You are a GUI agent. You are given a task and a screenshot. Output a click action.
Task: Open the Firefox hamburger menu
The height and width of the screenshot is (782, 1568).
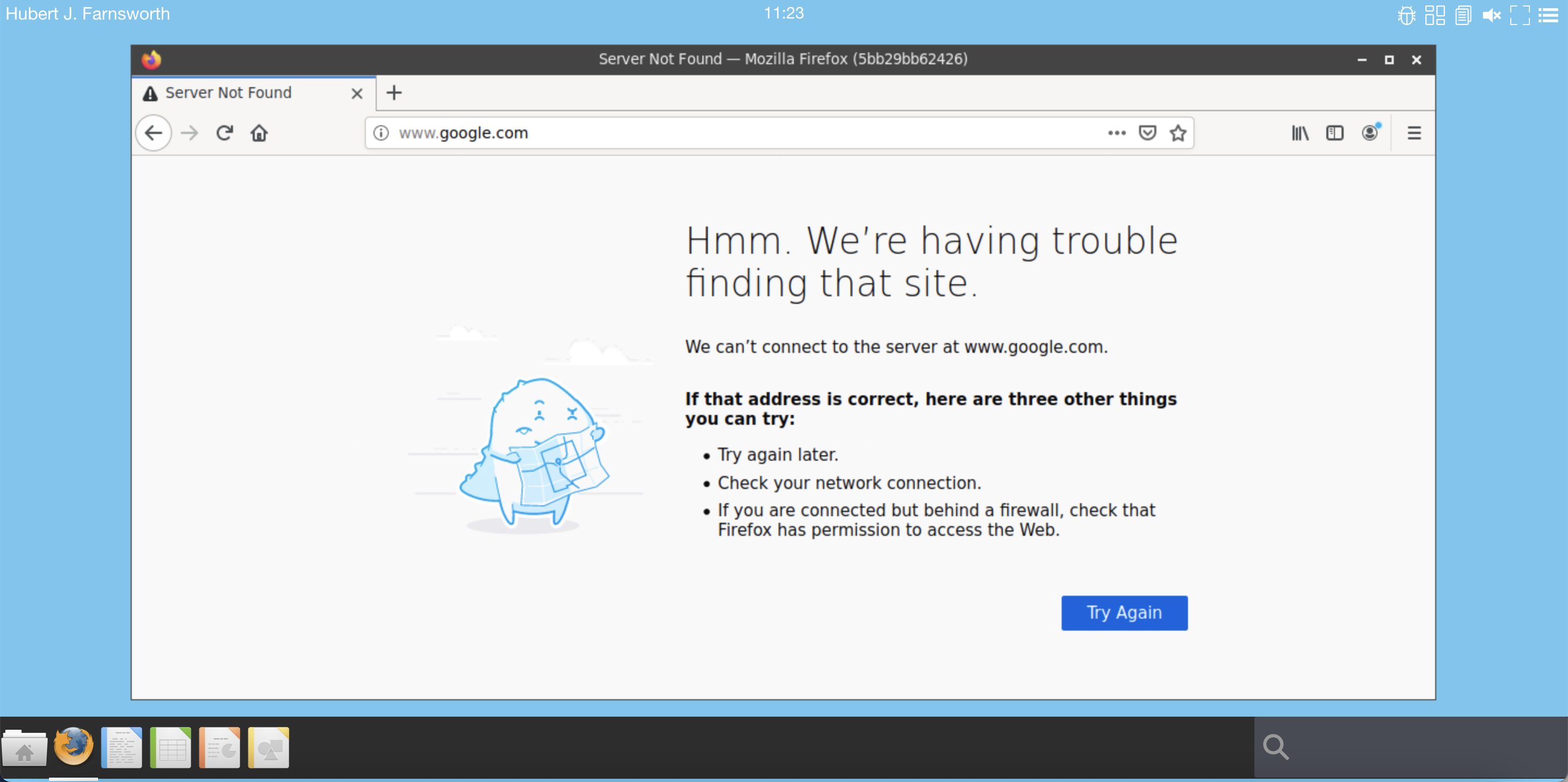1414,133
